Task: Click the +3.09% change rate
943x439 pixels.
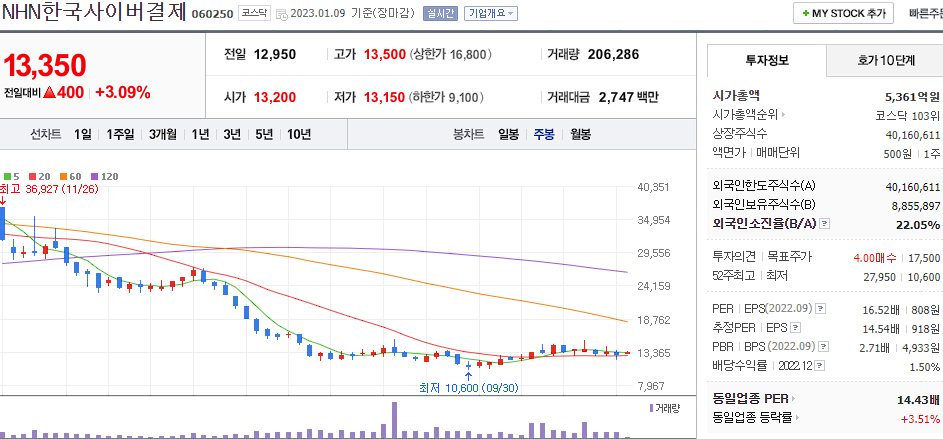Action: (x=123, y=93)
